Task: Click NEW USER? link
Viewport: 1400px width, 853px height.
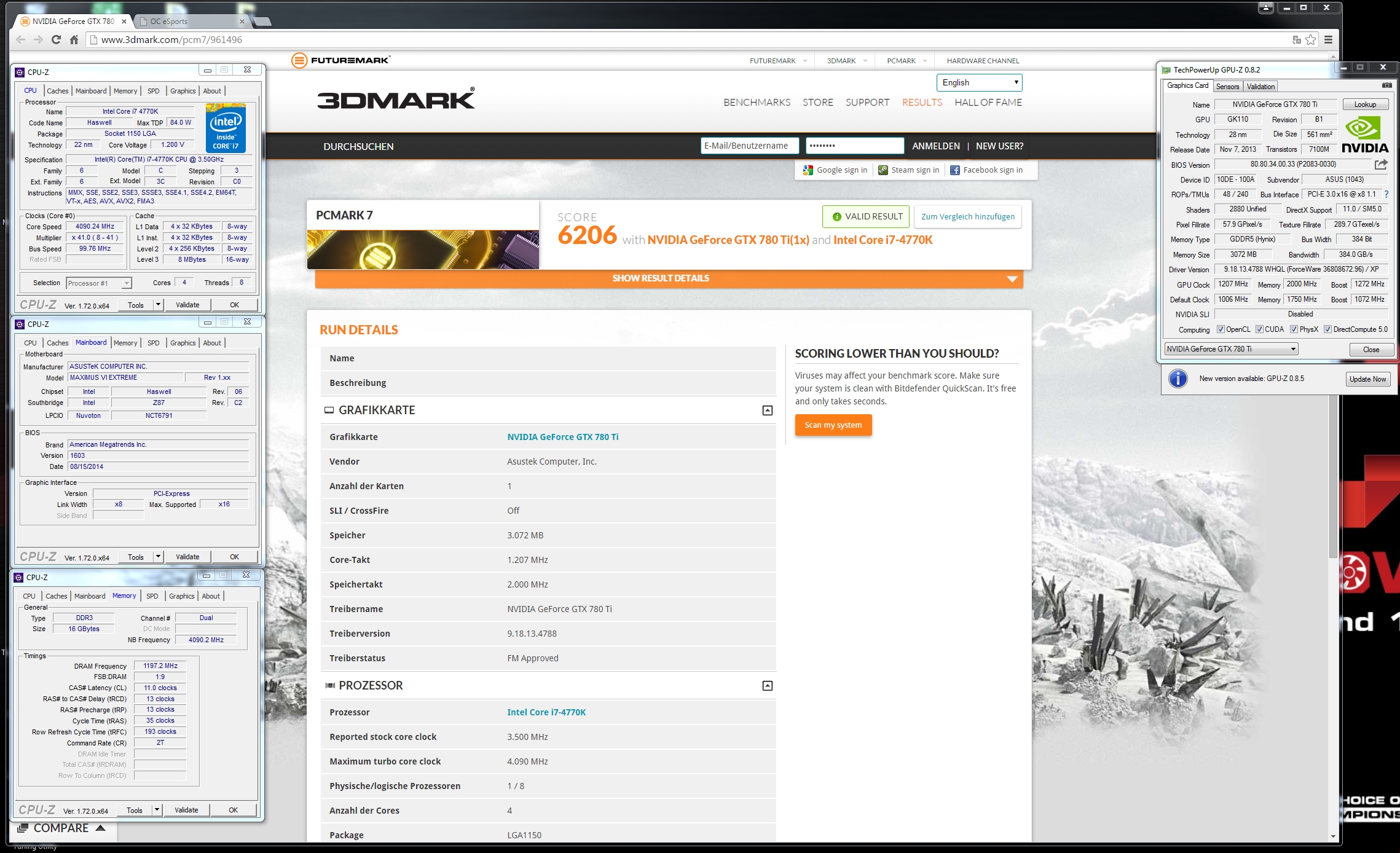Action: click(x=999, y=146)
